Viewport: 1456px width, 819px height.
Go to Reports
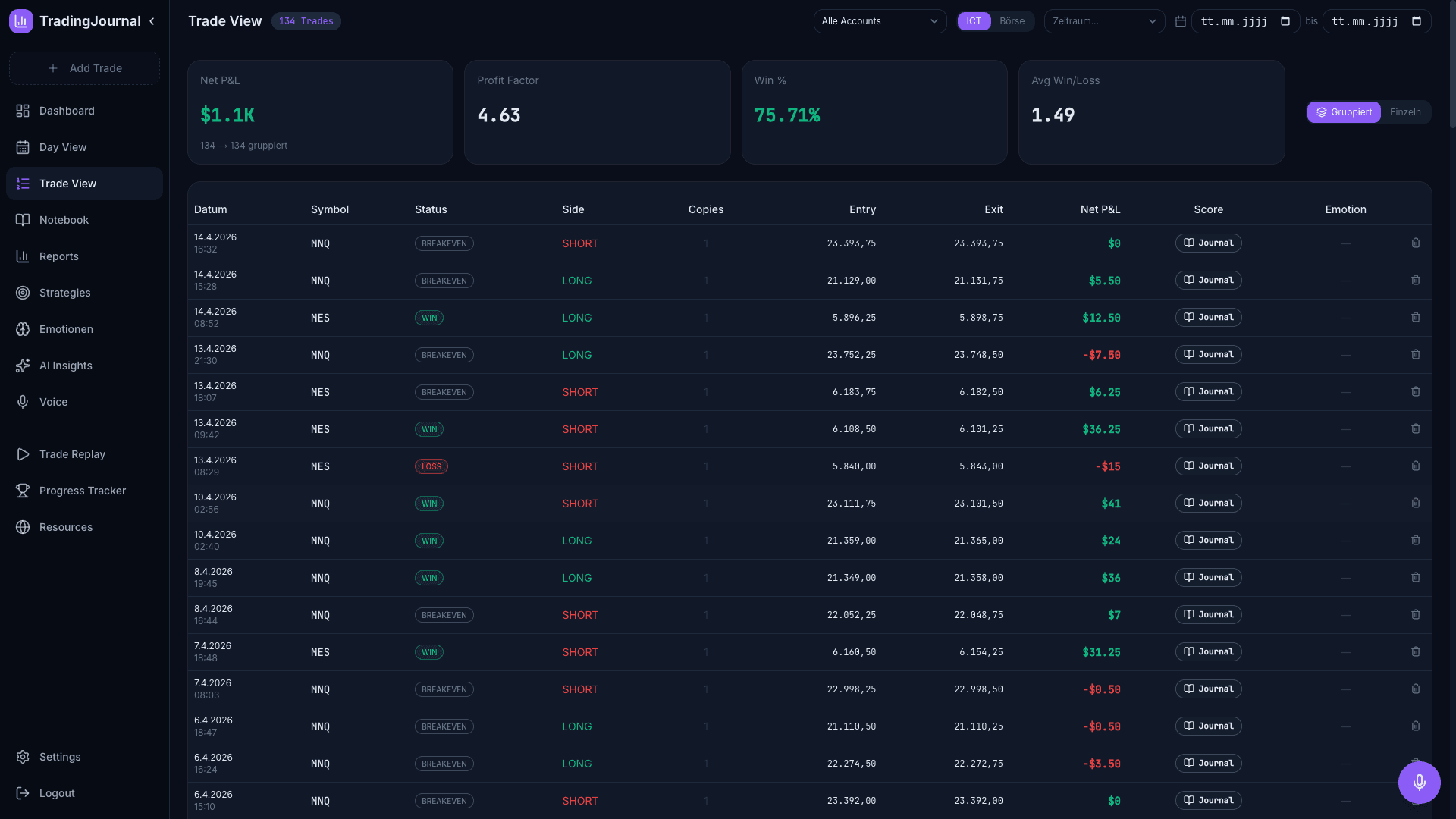[84, 256]
